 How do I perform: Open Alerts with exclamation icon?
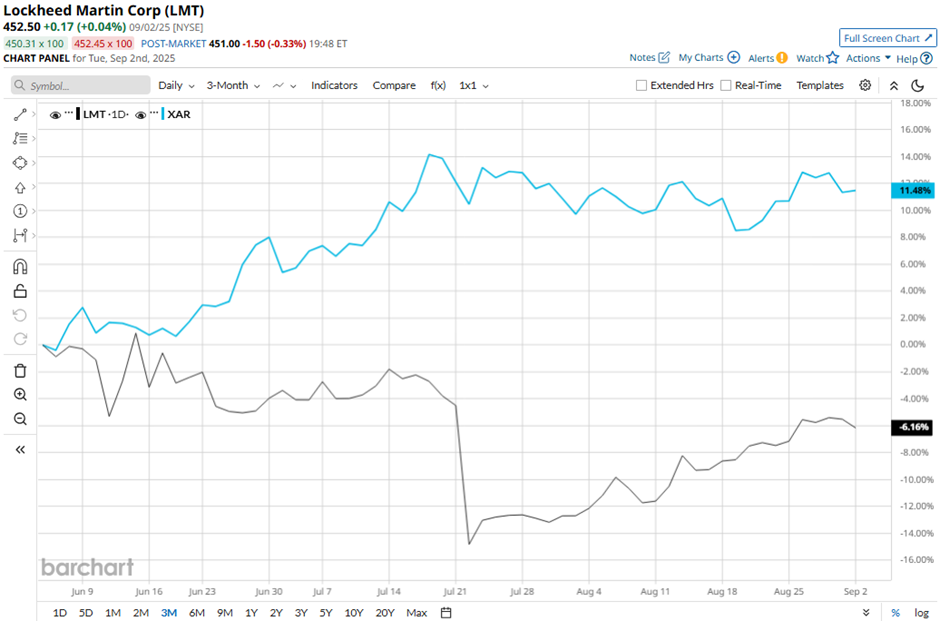click(x=782, y=58)
